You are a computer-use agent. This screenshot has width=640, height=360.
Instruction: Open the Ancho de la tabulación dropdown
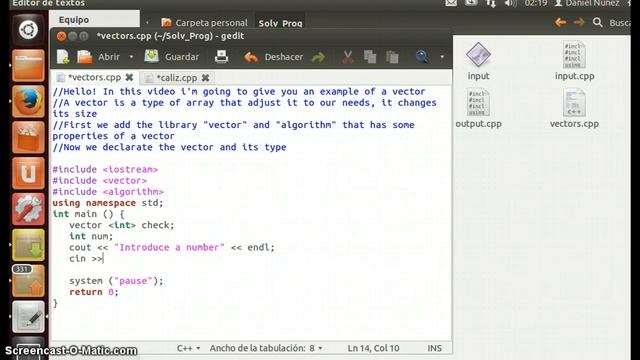pos(266,348)
